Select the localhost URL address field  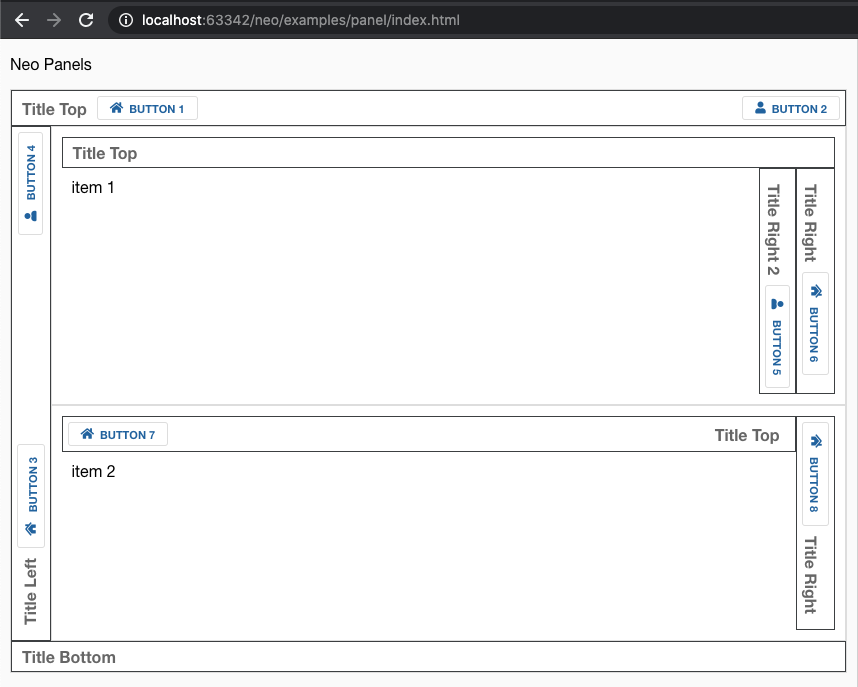(300, 20)
